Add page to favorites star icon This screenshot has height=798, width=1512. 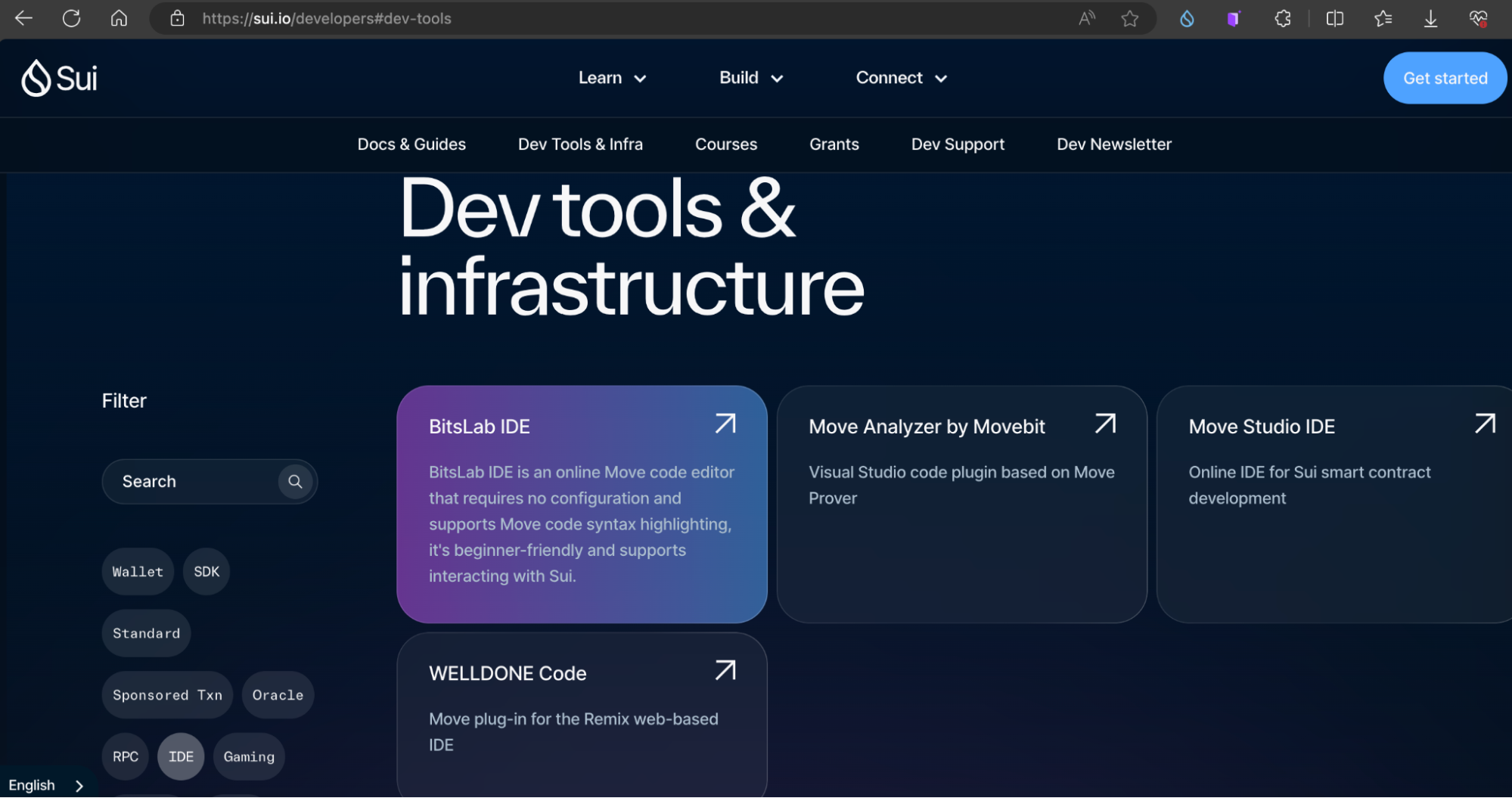click(1130, 18)
